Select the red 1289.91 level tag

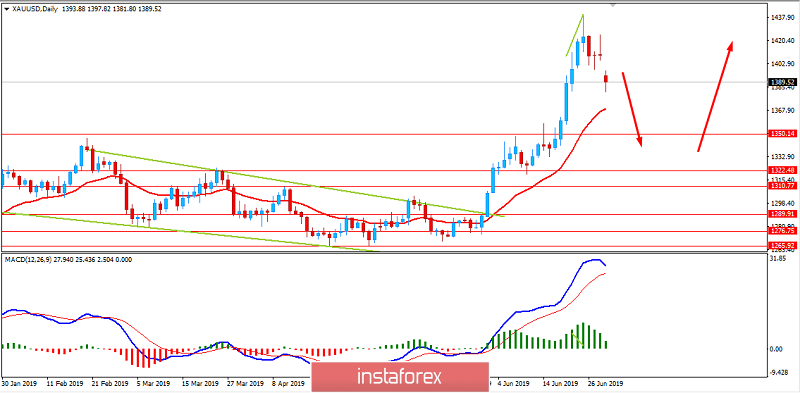pyautogui.click(x=783, y=214)
